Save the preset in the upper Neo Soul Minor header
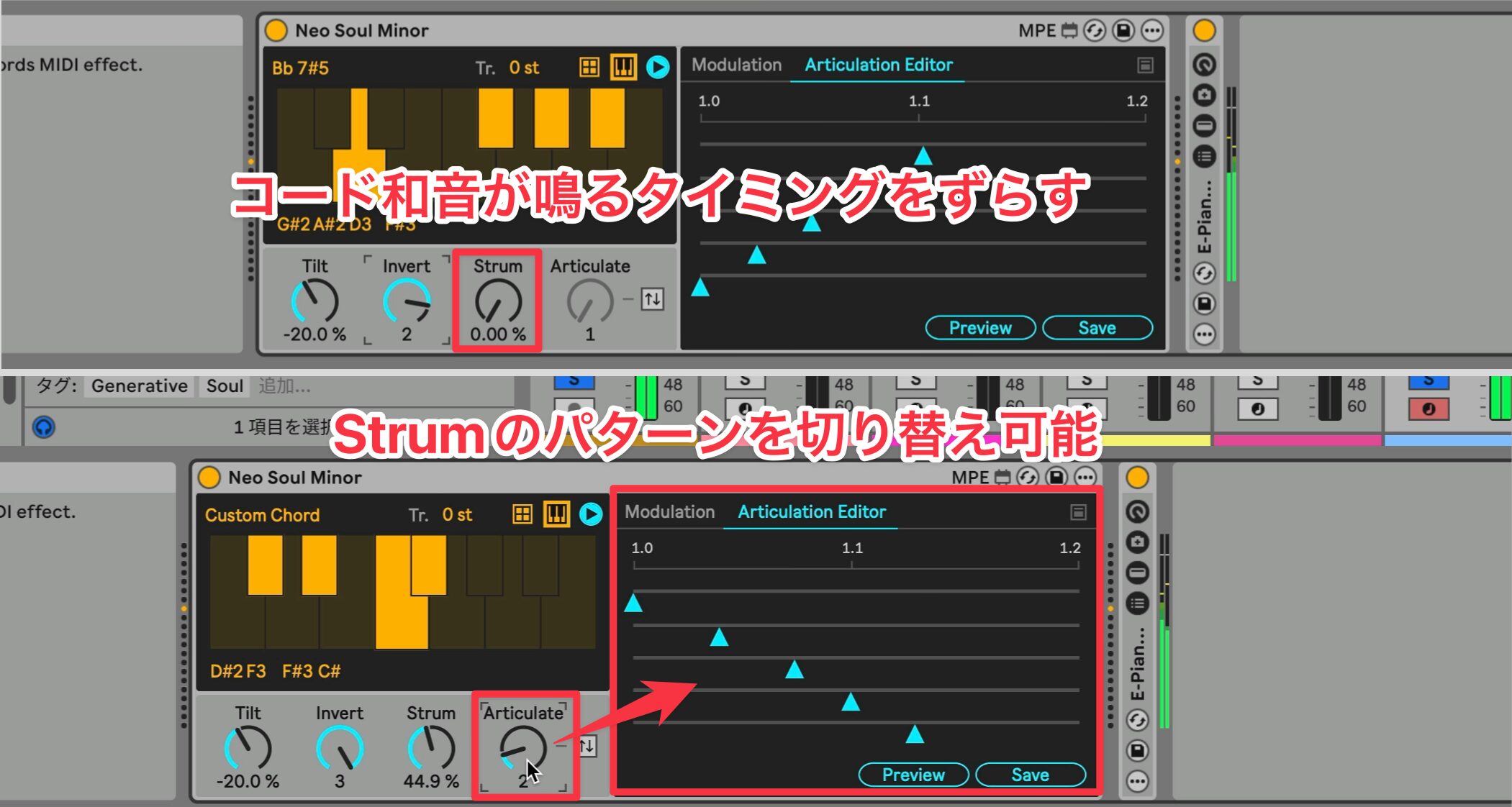 pyautogui.click(x=1123, y=31)
